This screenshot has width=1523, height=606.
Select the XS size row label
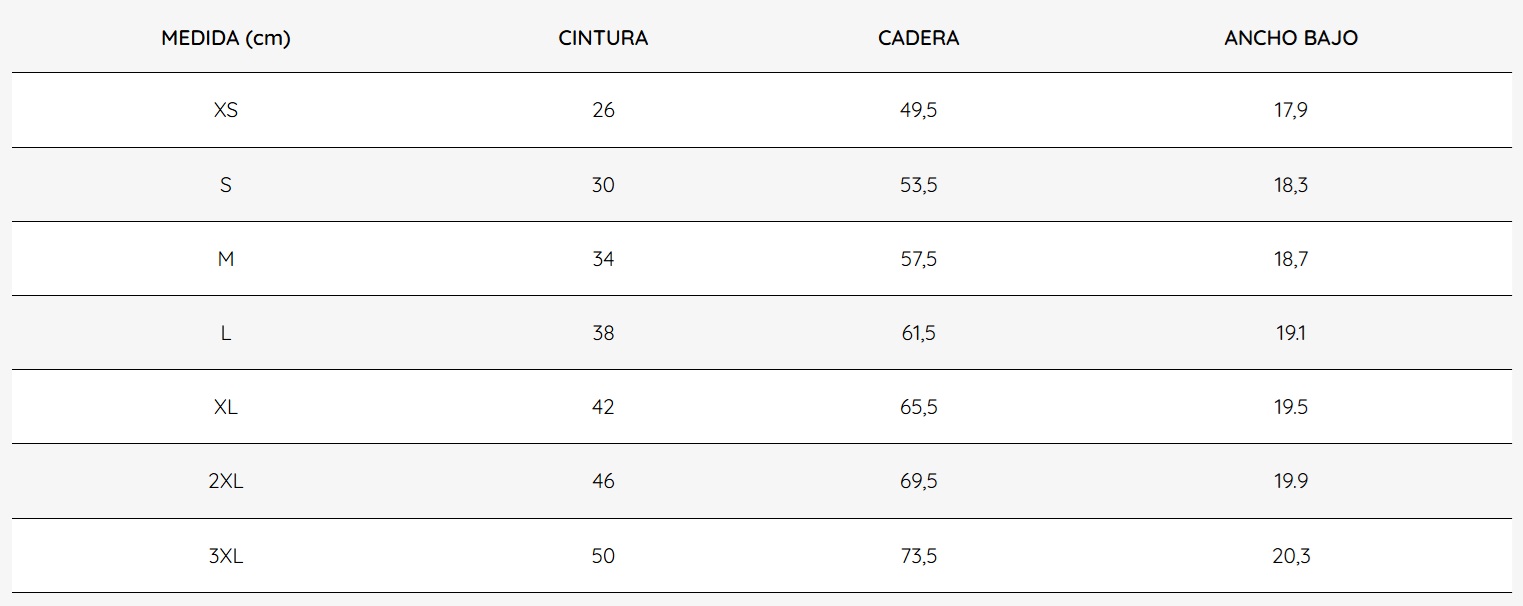[226, 110]
